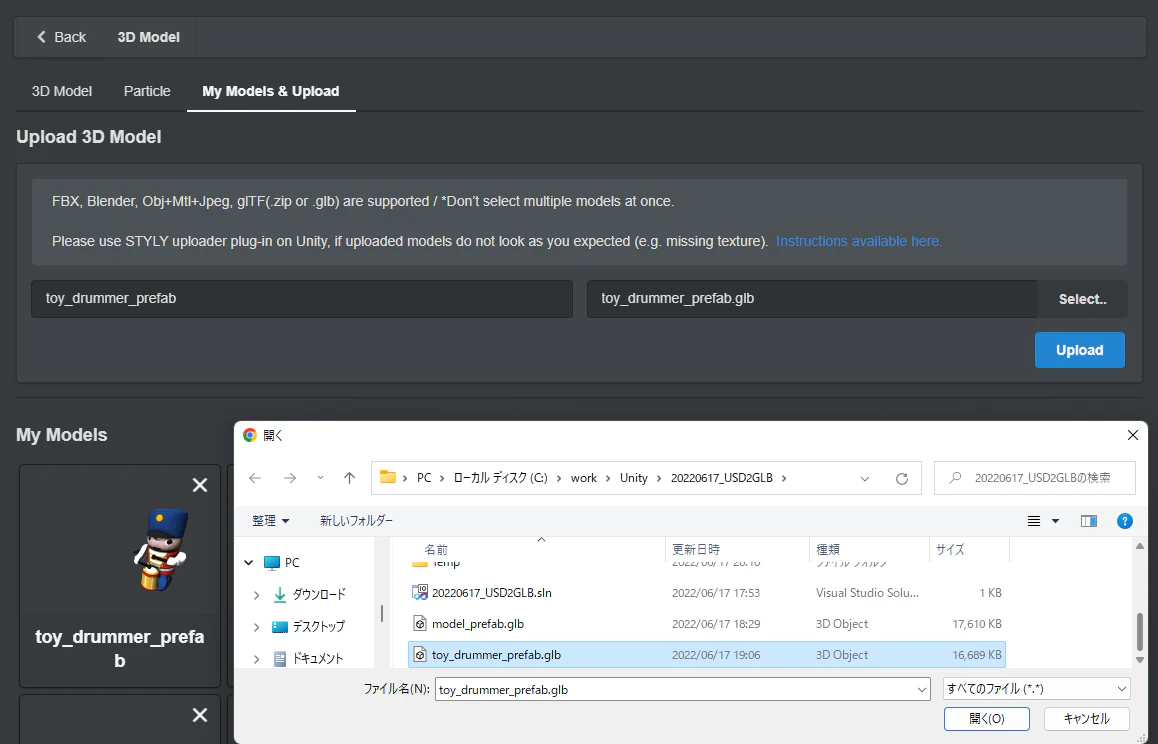Select My Models & Upload tab

pos(271,91)
